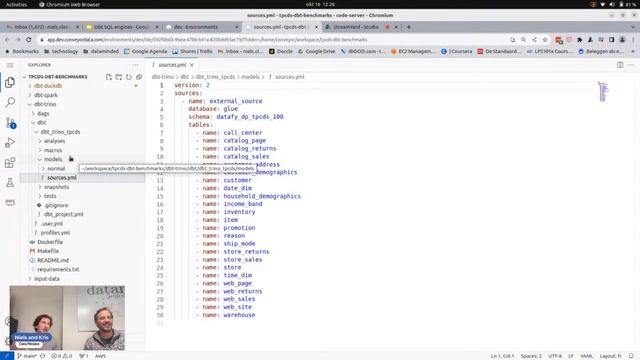Open README.md file
The height and width of the screenshot is (360, 640).
coord(53,260)
